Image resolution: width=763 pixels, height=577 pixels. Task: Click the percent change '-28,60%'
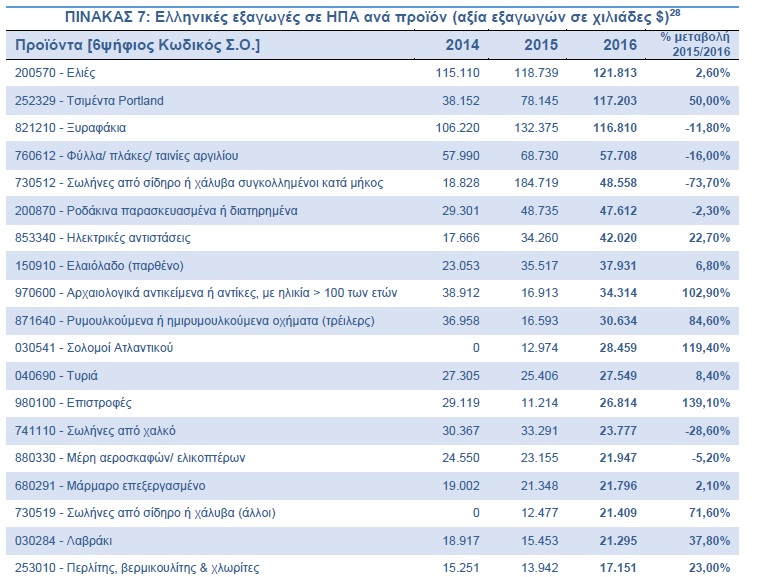(708, 431)
